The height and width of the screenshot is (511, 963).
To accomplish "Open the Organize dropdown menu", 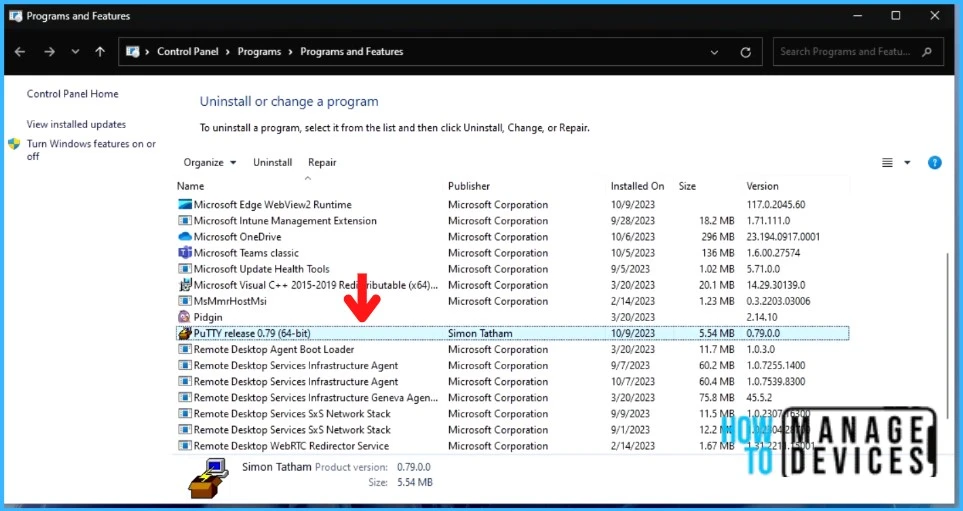I will tap(209, 163).
